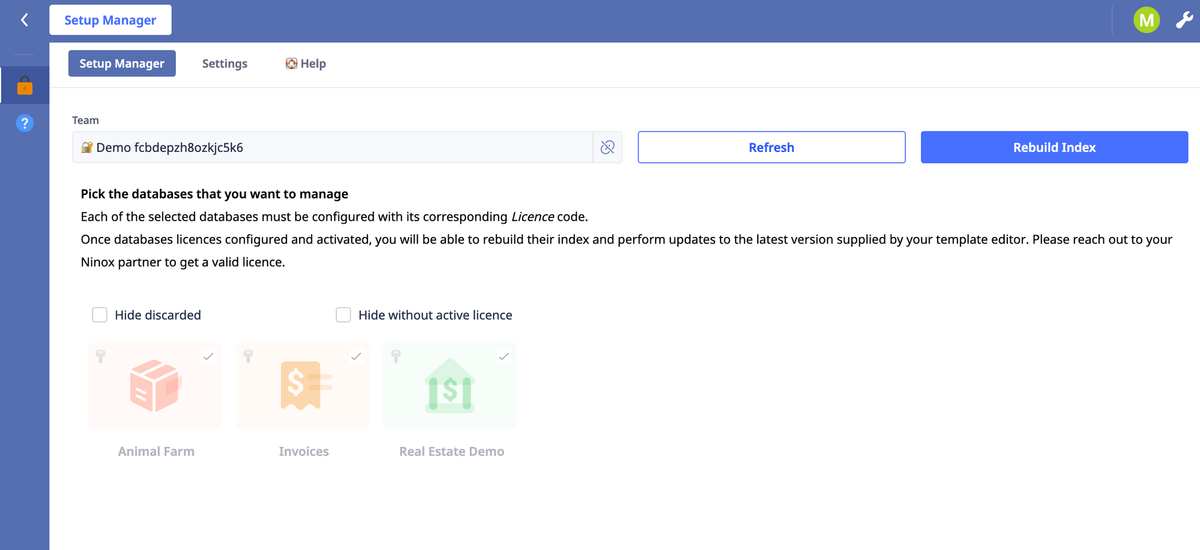Click the unlink icon beside the Team field

click(607, 147)
